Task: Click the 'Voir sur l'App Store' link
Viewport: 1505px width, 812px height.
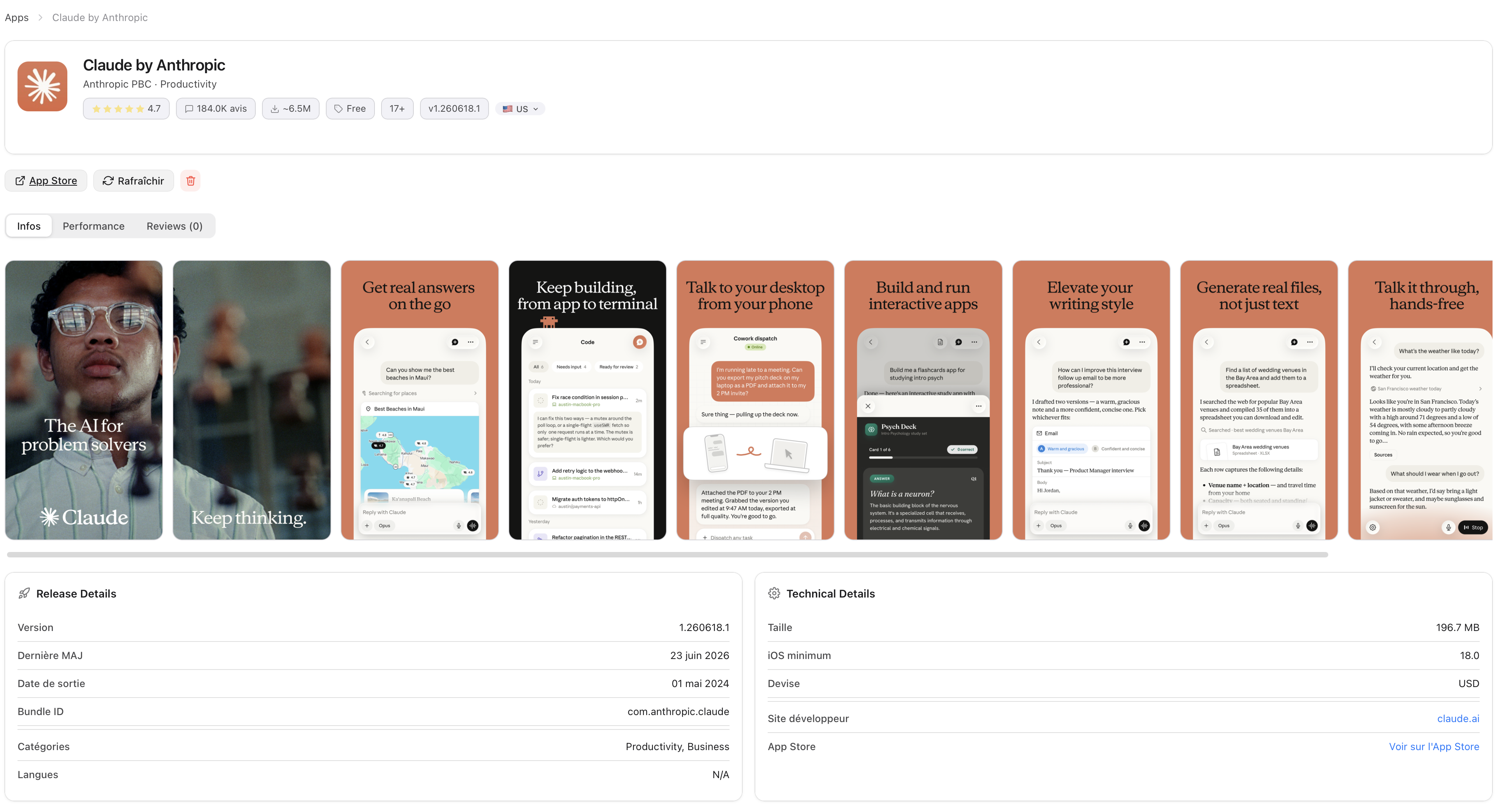Action: [x=1434, y=747]
